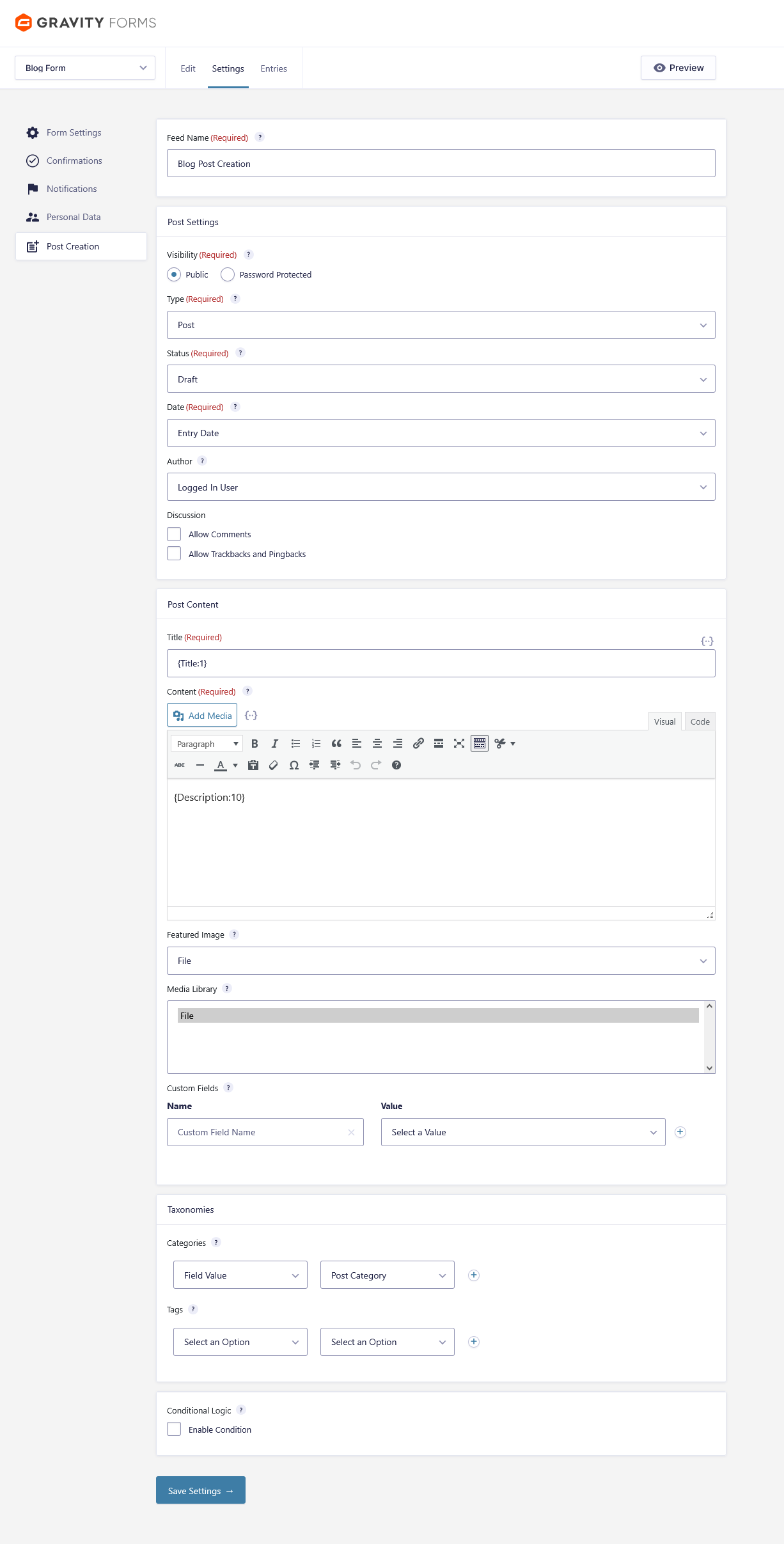
Task: Tick the Enable Condition checkbox
Action: (x=174, y=1430)
